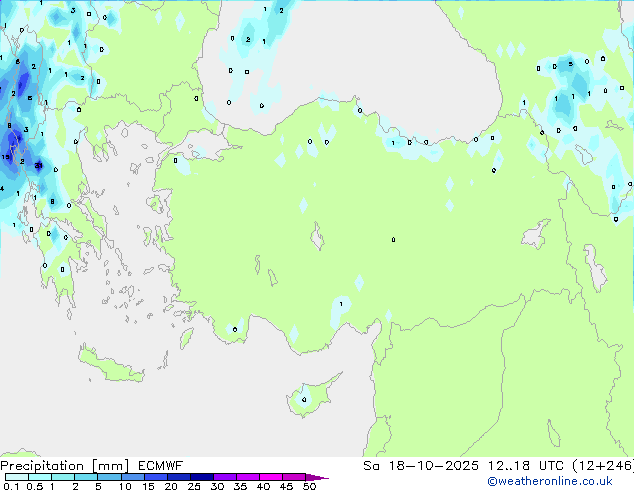Click the '15' precipitation value on the map
The image size is (634, 490).
(x=5, y=157)
